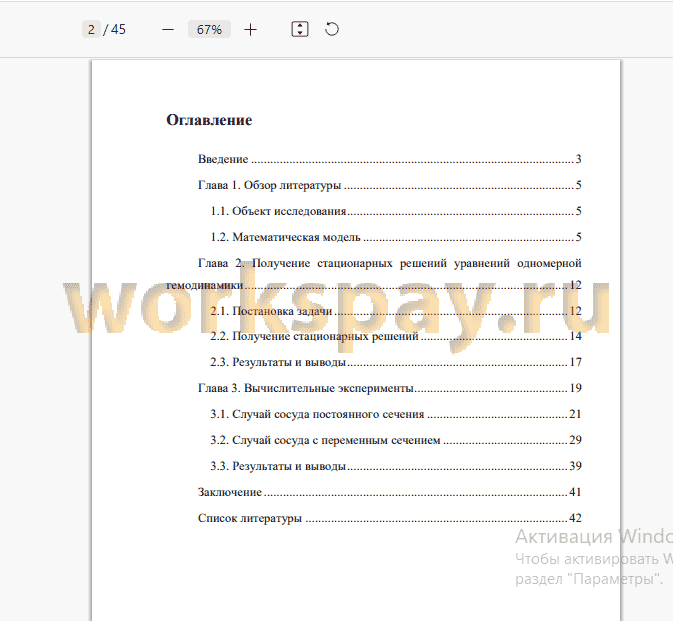Open Глава 3. Вычислительные эксперименты entry
This screenshot has height=621, width=673.
[x=389, y=388]
